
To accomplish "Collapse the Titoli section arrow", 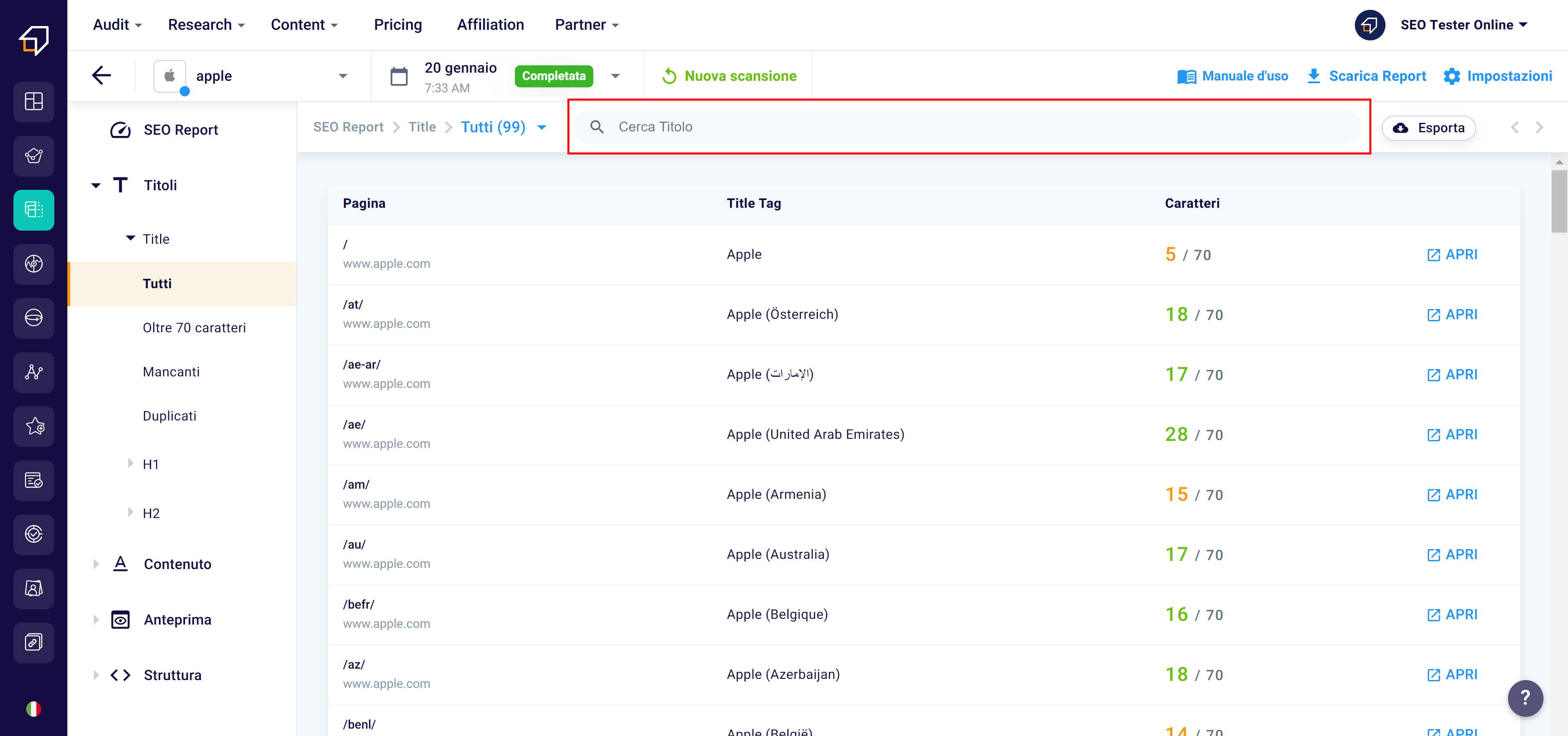I will coord(96,185).
